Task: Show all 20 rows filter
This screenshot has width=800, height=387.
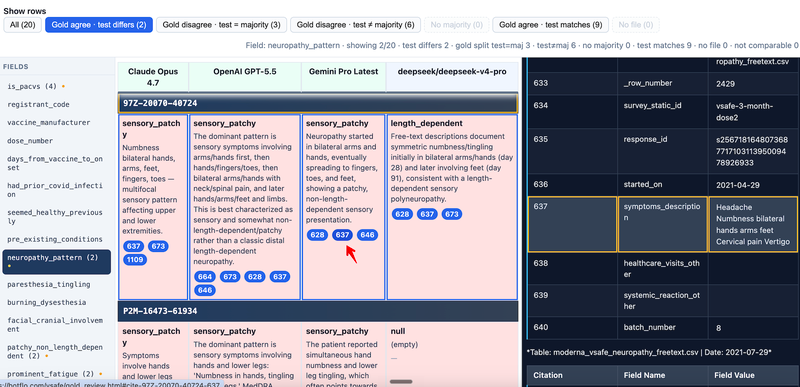Action: point(22,24)
